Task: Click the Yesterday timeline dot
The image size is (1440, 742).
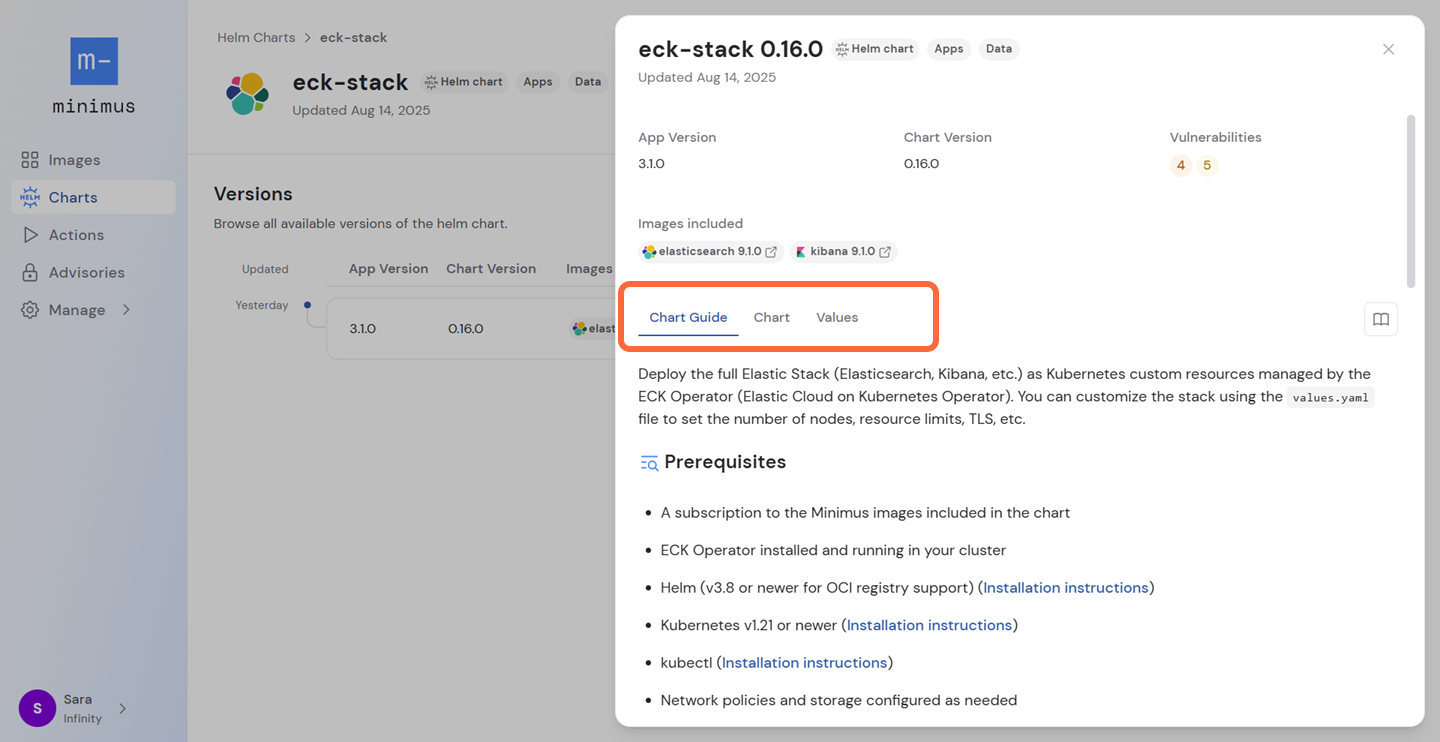Action: pos(307,305)
